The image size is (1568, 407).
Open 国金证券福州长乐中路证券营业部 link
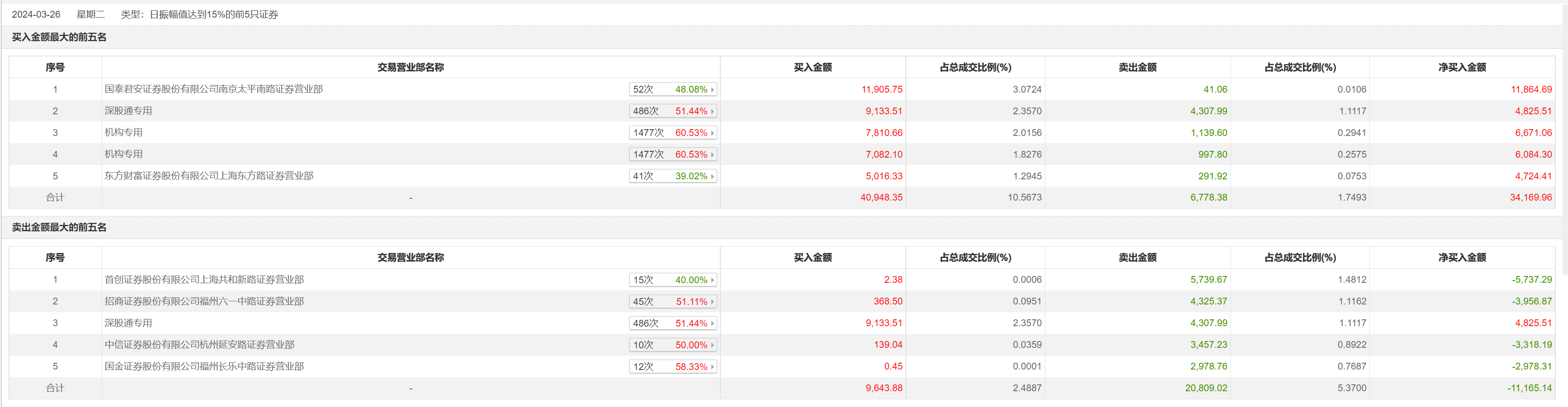coord(204,366)
